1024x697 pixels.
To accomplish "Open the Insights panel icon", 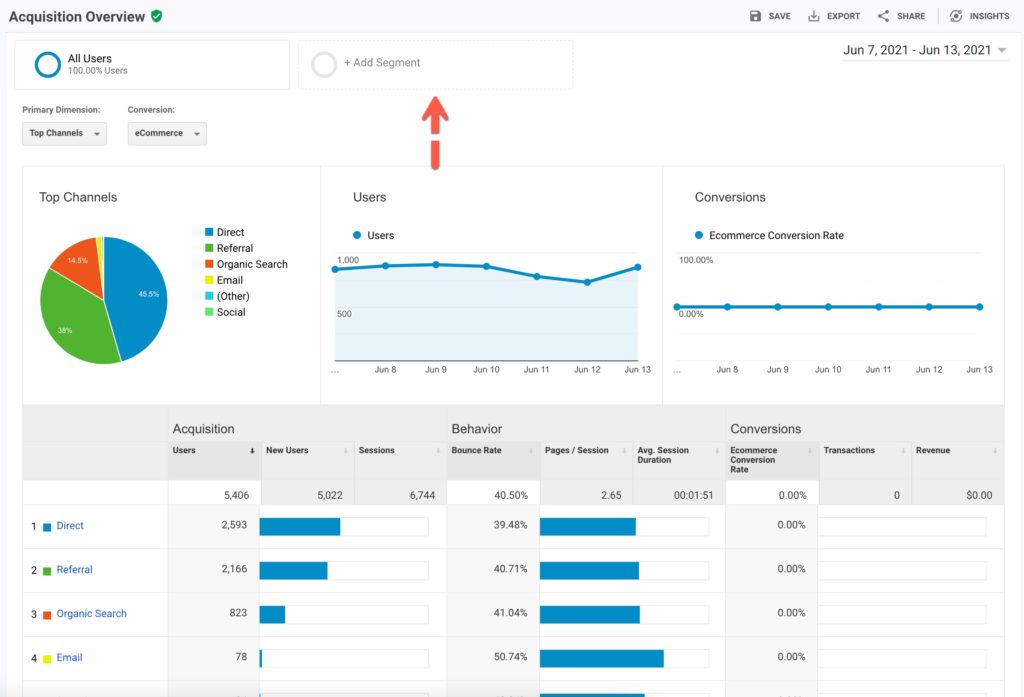I will click(x=956, y=16).
